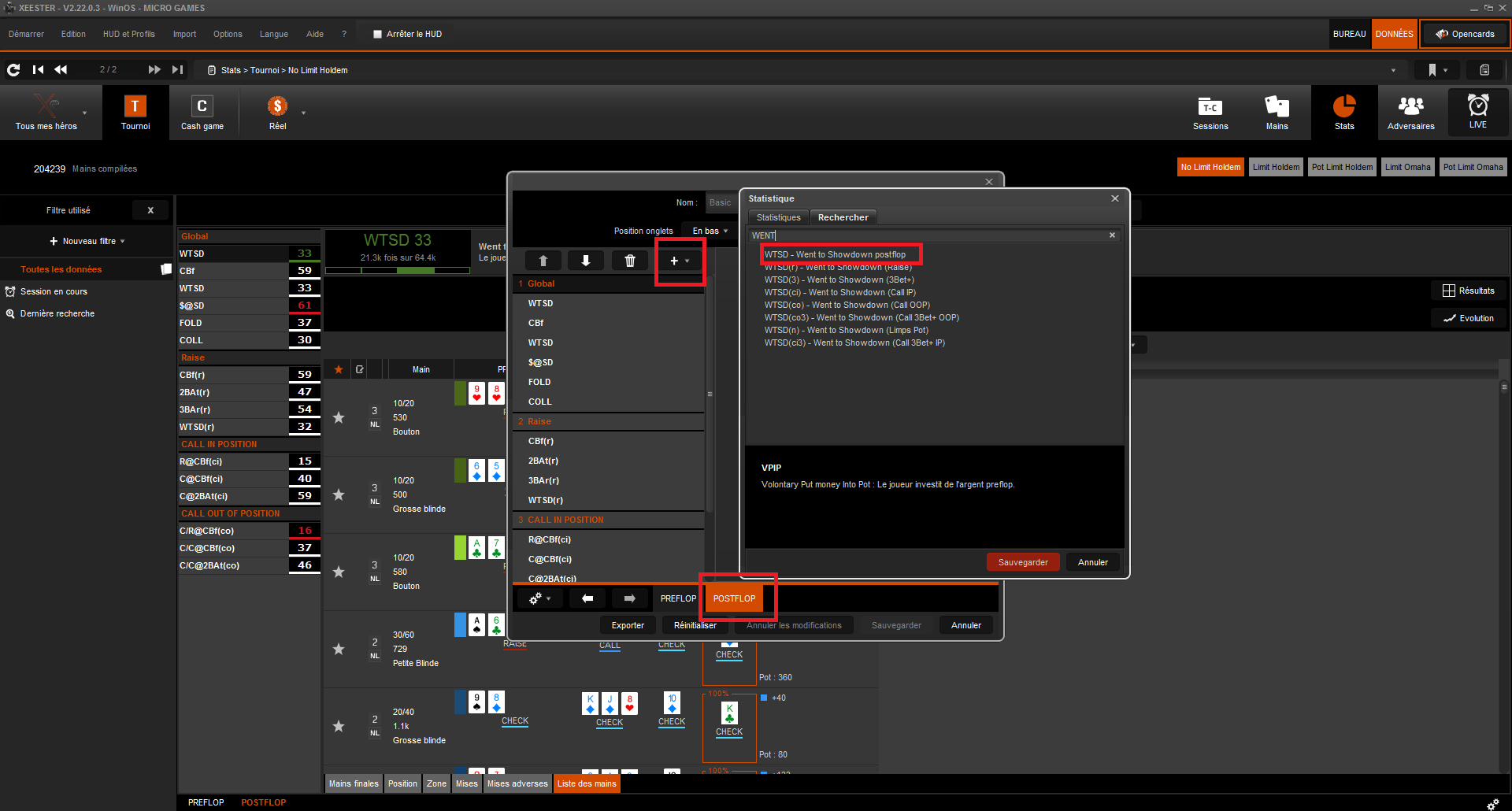Image resolution: width=1512 pixels, height=811 pixels.
Task: Click the Tournoi mode icon
Action: pos(135,113)
